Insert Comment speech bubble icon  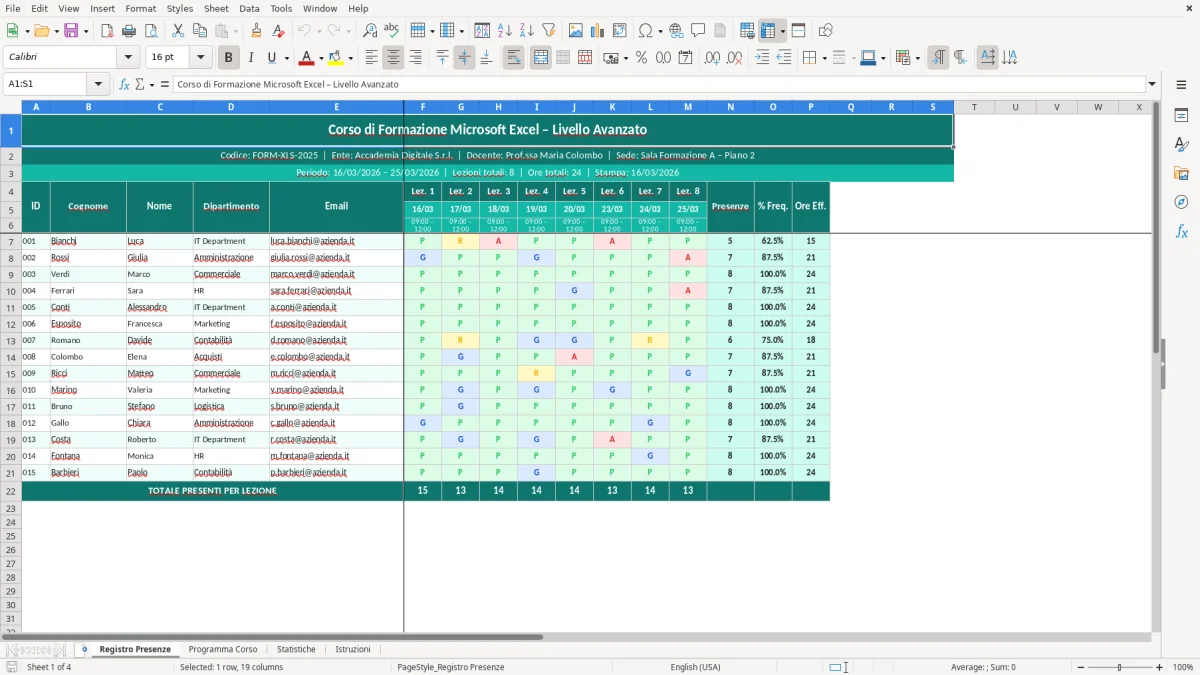coord(698,31)
